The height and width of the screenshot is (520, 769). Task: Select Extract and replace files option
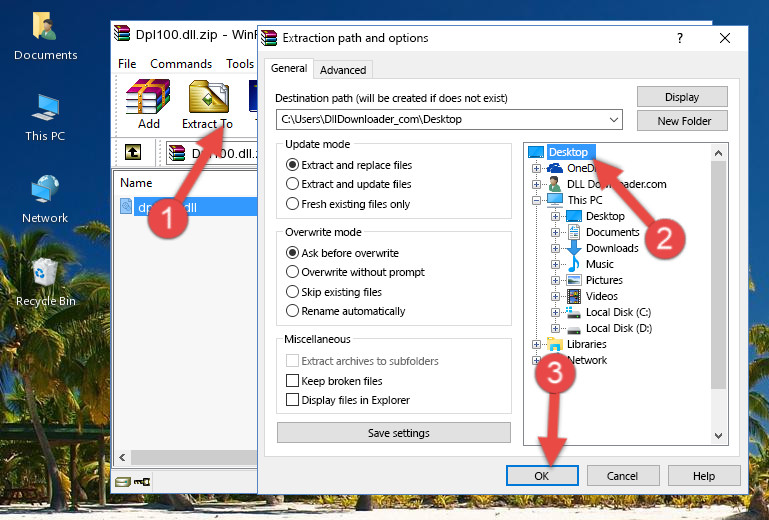(292, 165)
